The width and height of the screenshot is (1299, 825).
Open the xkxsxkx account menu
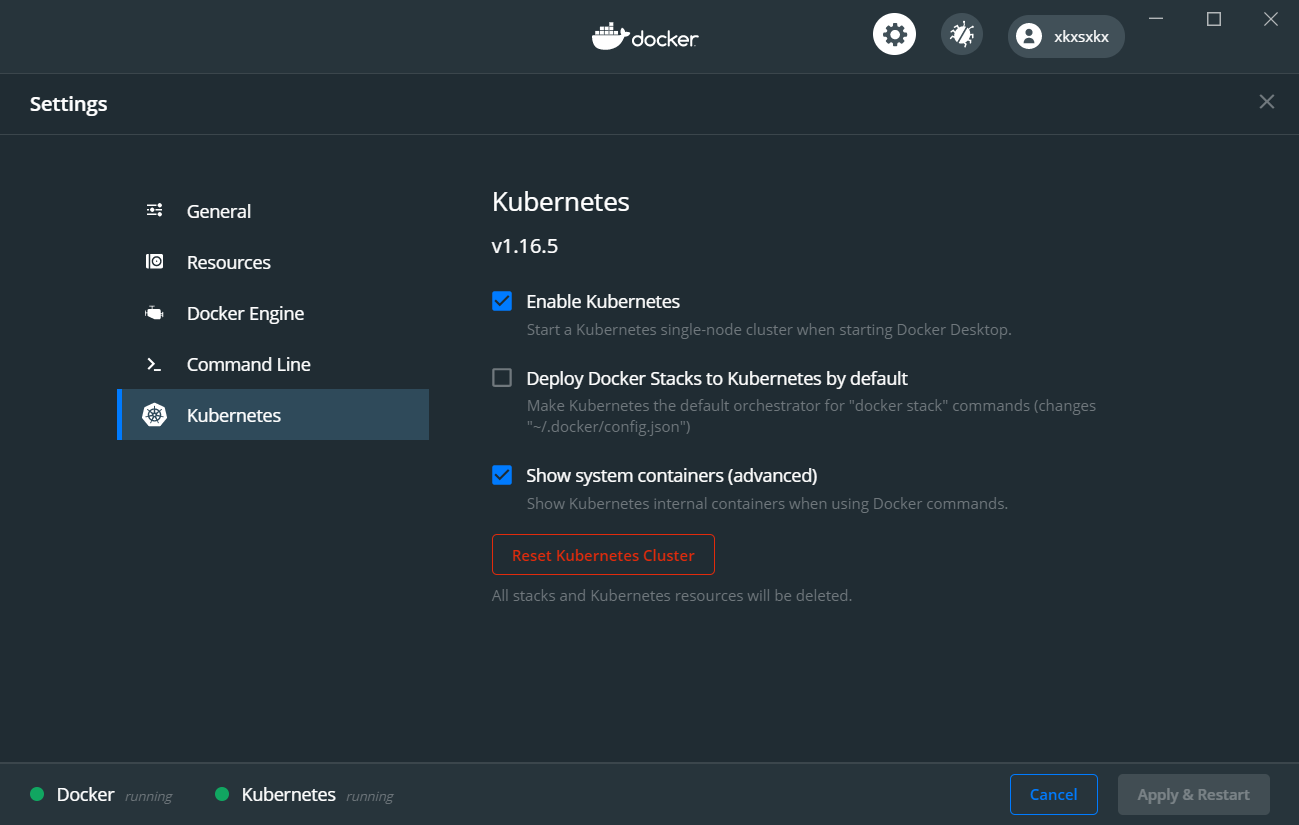(1066, 36)
